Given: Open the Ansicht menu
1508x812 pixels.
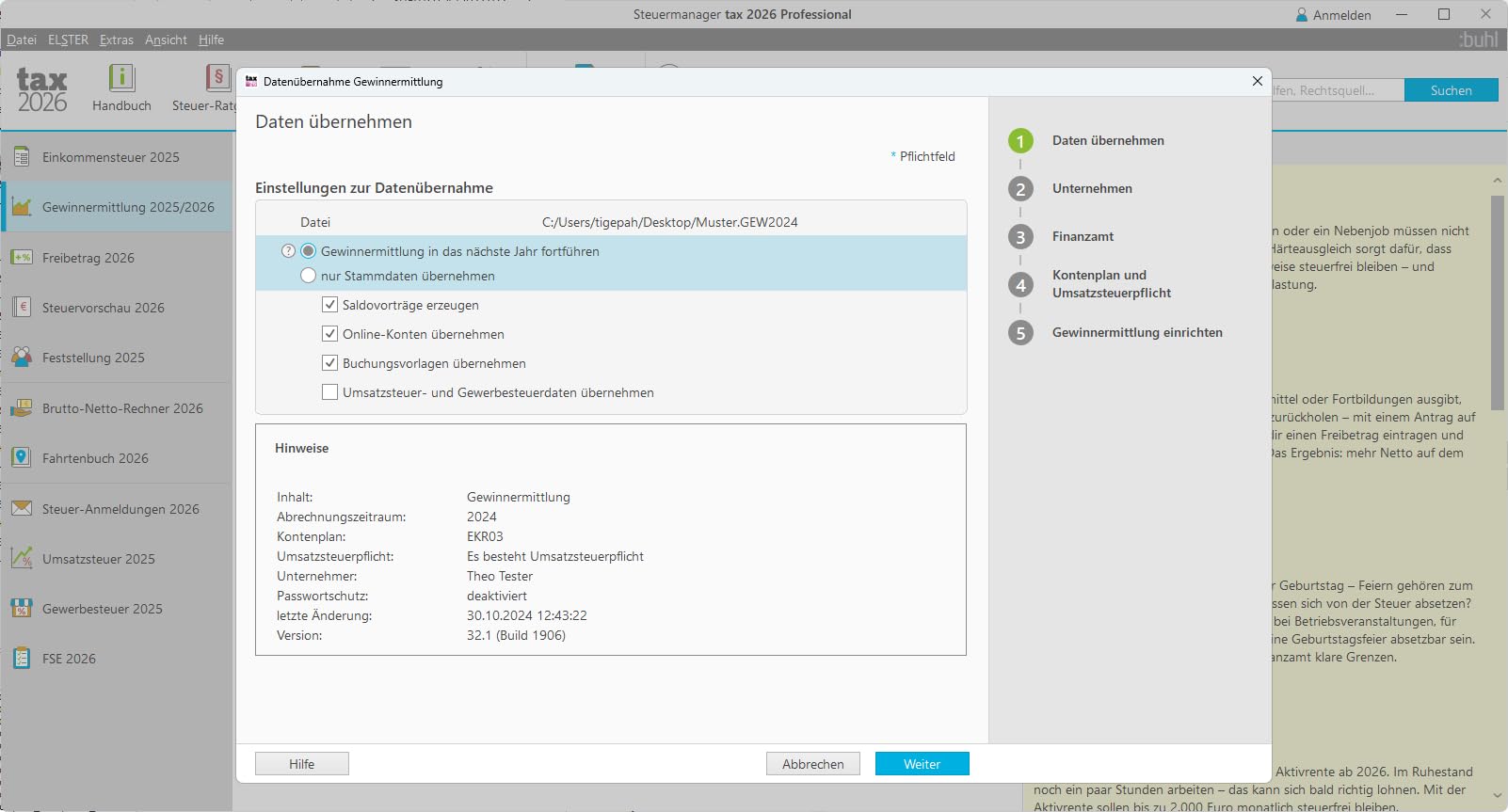Looking at the screenshot, I should coord(166,40).
